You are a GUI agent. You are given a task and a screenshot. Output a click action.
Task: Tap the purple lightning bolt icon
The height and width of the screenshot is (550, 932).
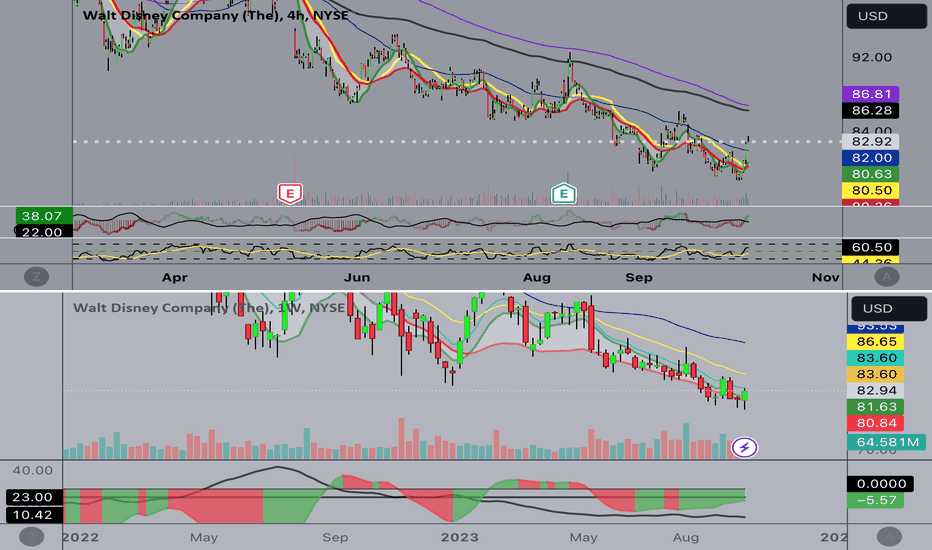coord(744,447)
